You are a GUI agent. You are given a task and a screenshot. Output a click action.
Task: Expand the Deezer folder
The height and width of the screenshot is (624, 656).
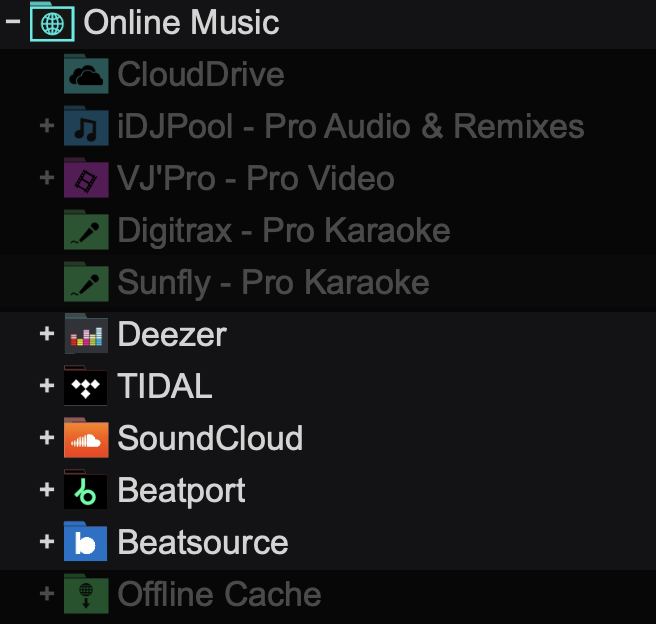46,334
